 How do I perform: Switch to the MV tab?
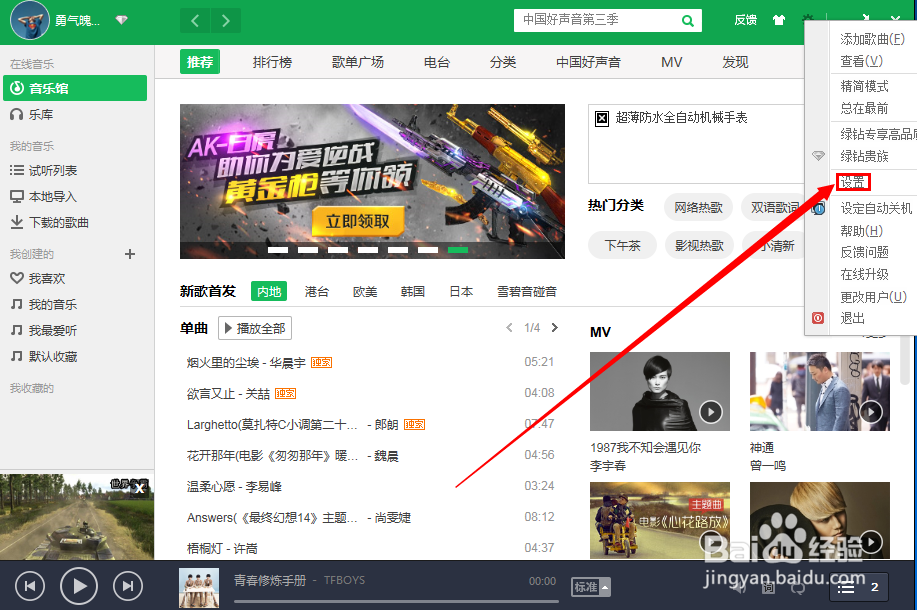click(671, 62)
